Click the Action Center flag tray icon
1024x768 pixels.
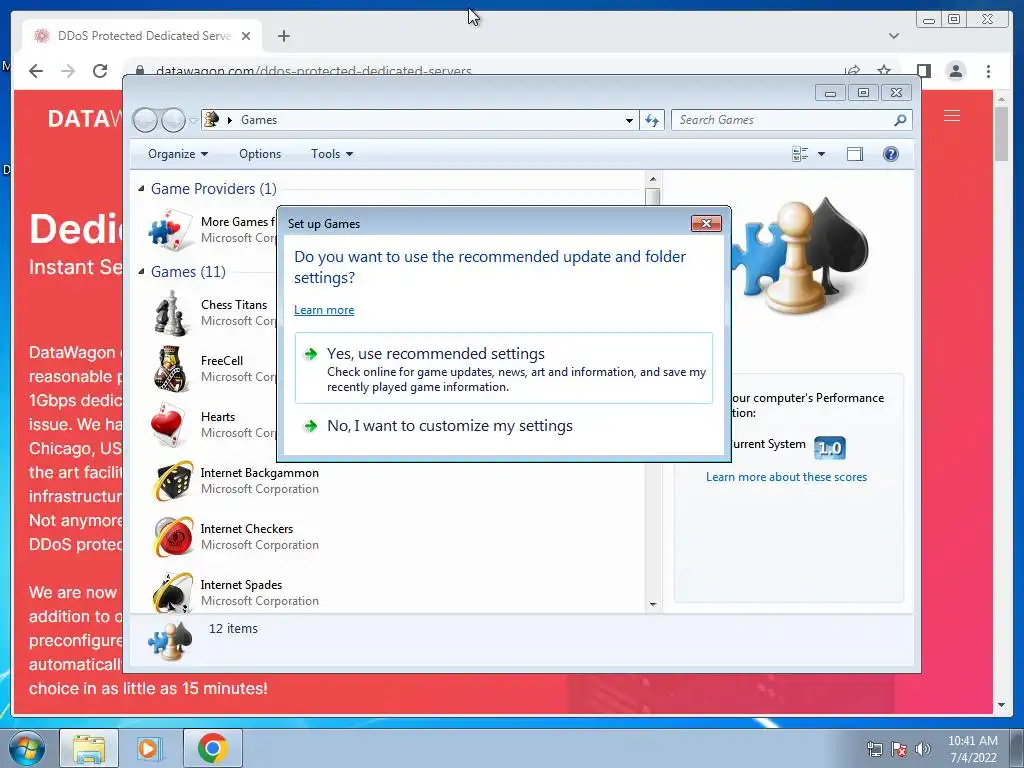click(899, 749)
